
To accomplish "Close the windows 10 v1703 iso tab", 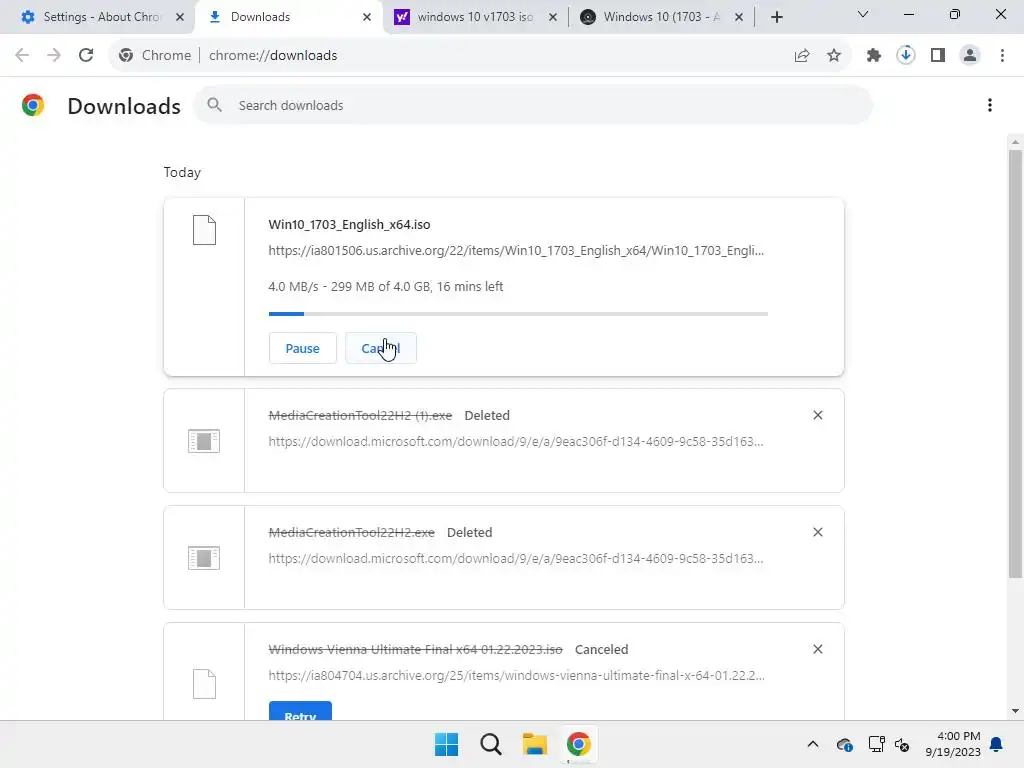I will click(x=552, y=17).
